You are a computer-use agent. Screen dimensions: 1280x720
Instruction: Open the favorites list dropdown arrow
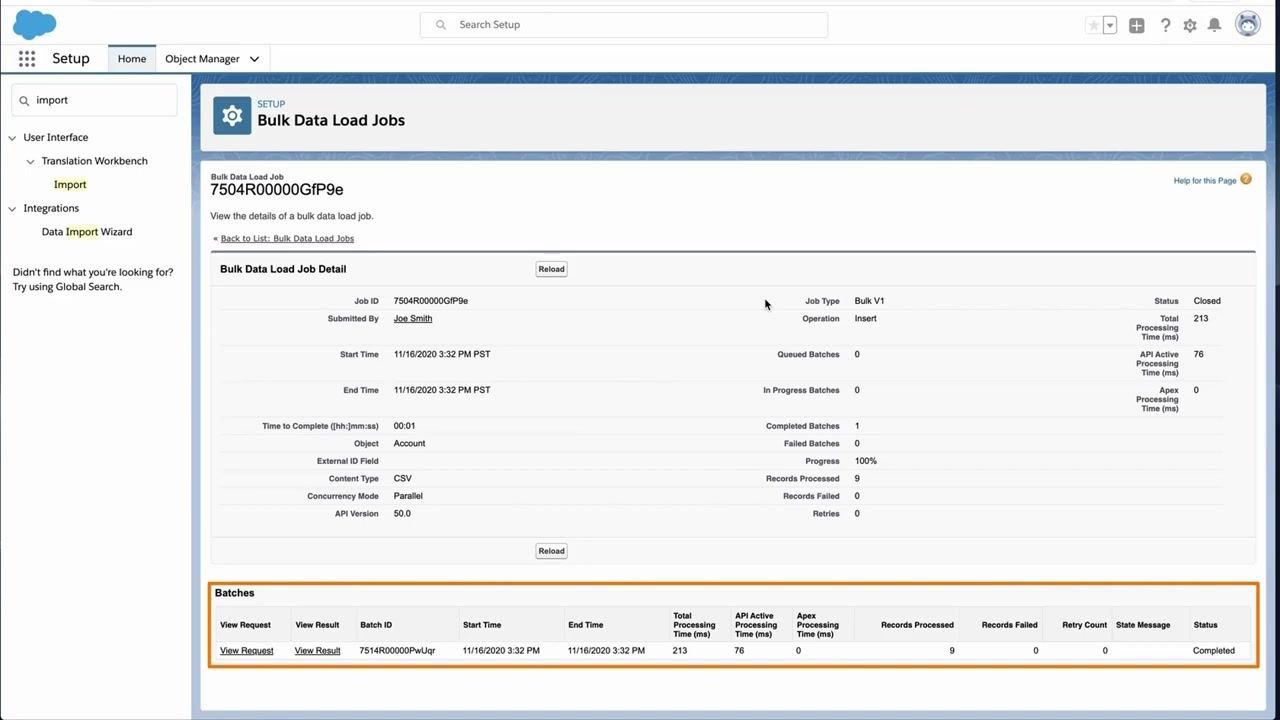tap(1110, 25)
